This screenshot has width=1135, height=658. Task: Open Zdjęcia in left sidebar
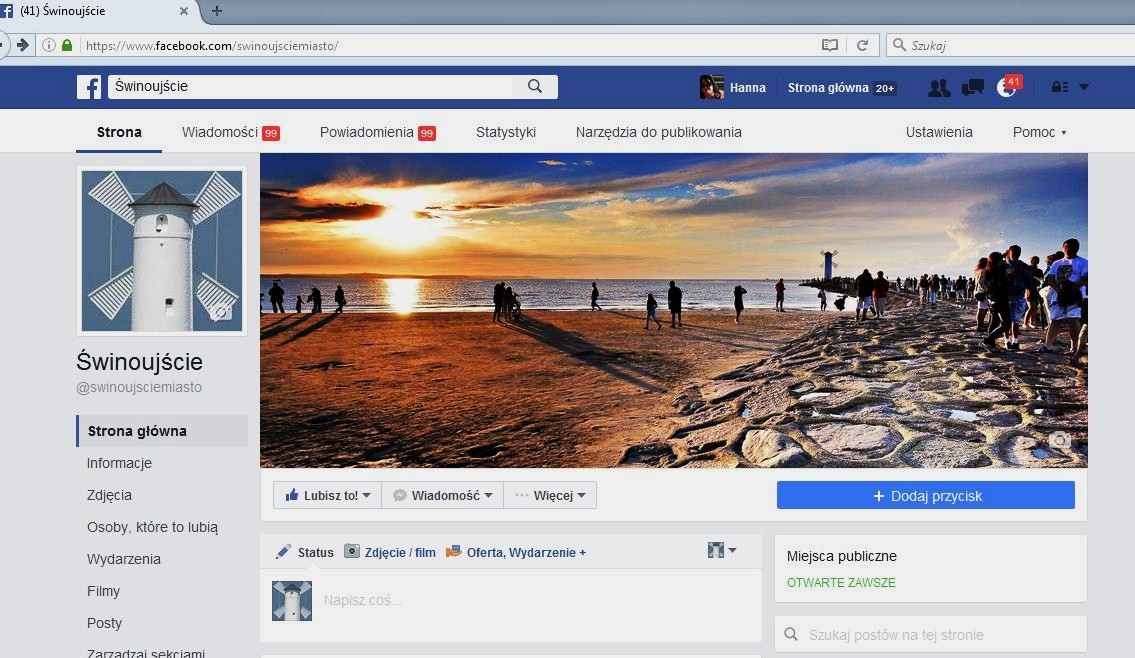[x=109, y=495]
